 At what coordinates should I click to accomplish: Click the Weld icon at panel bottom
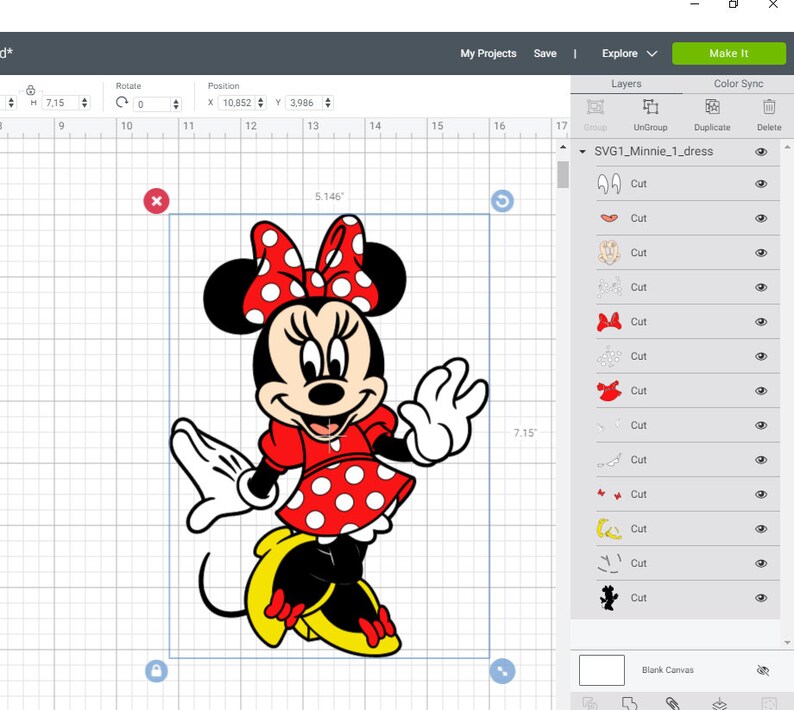pyautogui.click(x=629, y=703)
